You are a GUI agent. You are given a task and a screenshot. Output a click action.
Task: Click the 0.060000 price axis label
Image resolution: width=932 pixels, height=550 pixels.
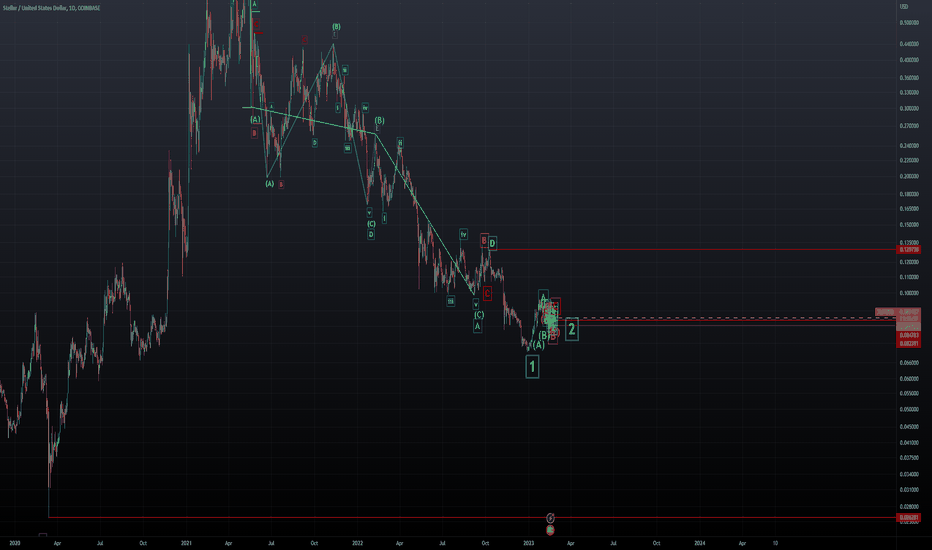909,379
